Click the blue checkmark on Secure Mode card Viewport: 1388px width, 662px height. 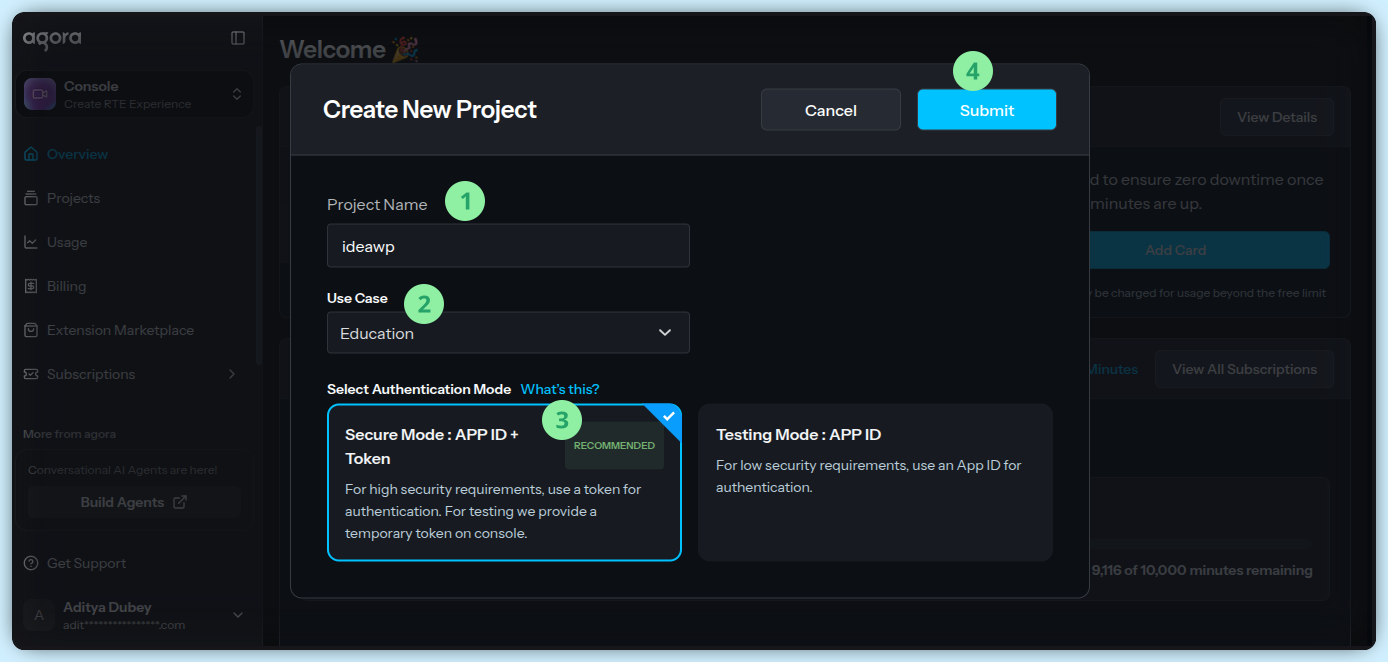[669, 416]
